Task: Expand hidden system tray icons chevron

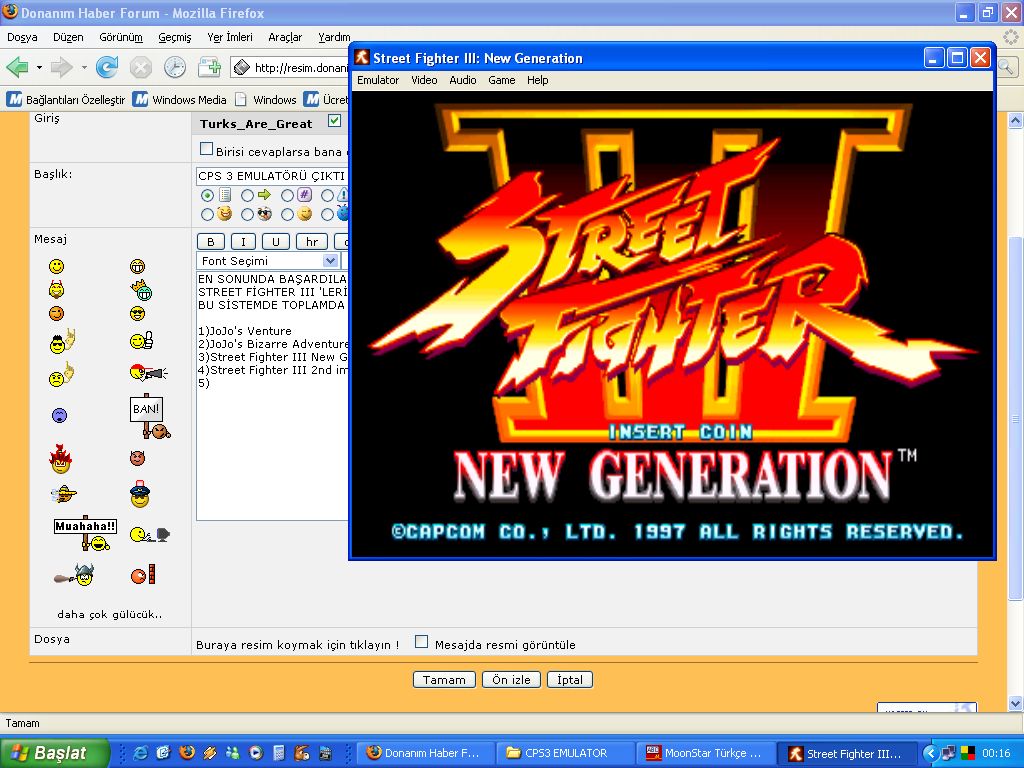Action: [931, 754]
